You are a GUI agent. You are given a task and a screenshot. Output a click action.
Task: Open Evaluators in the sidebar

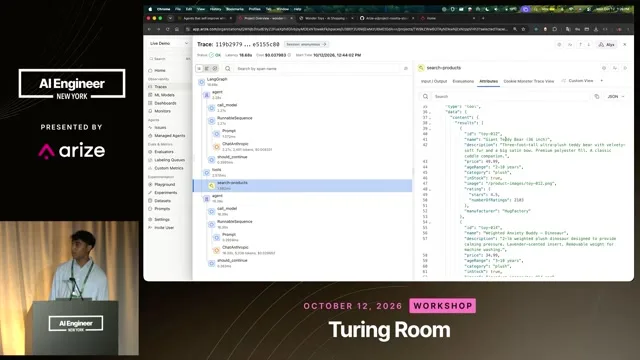coord(164,152)
